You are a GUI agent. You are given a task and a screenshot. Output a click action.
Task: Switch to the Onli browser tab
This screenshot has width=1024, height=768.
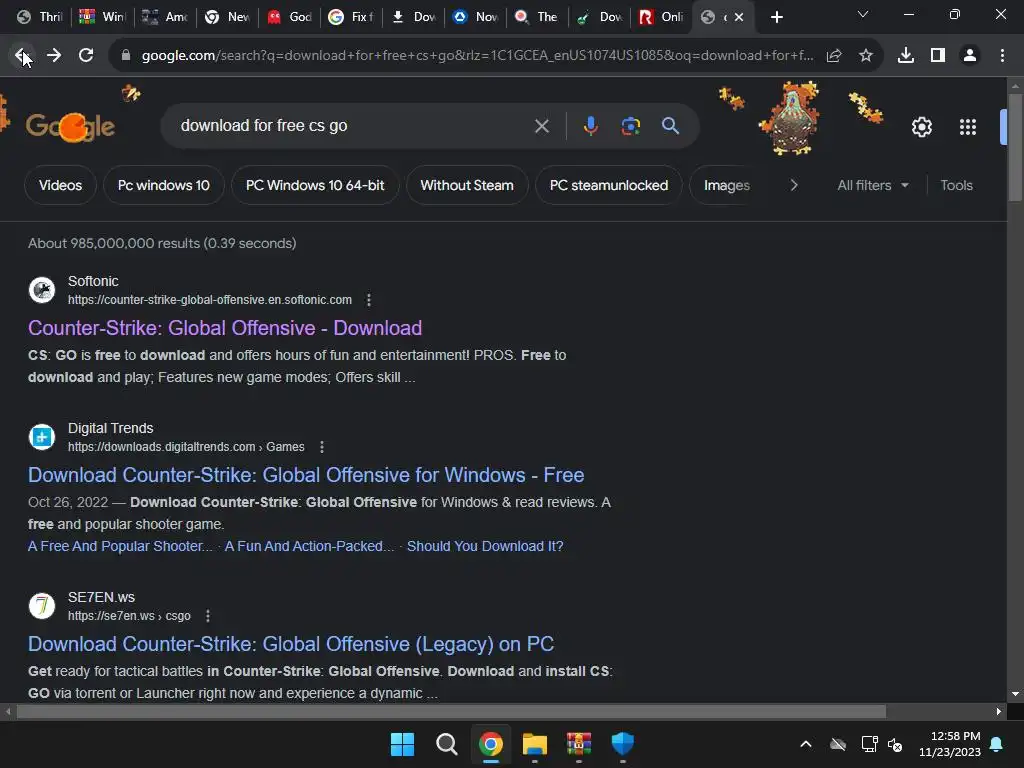coord(661,17)
